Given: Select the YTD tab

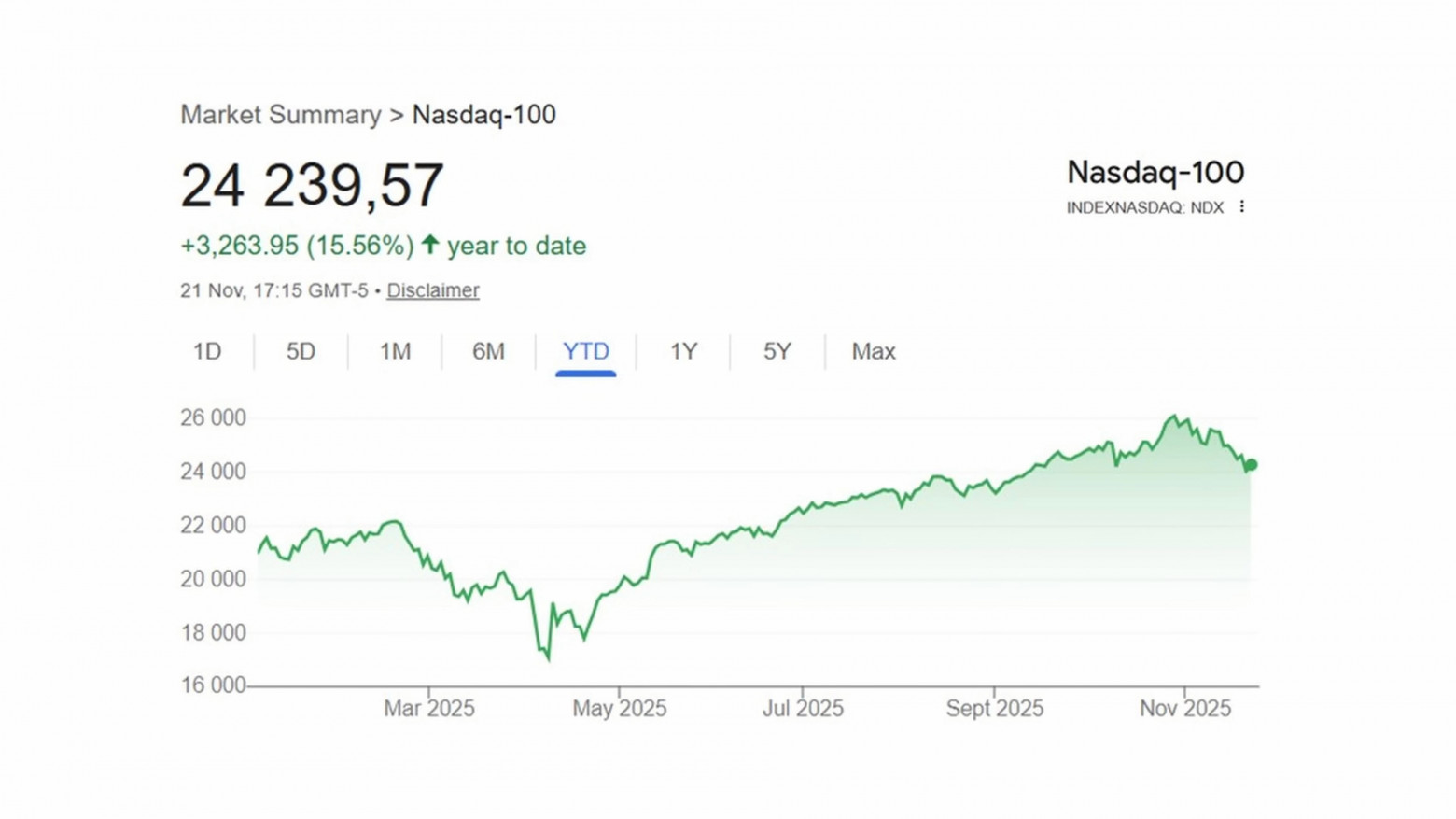Looking at the screenshot, I should click(585, 352).
